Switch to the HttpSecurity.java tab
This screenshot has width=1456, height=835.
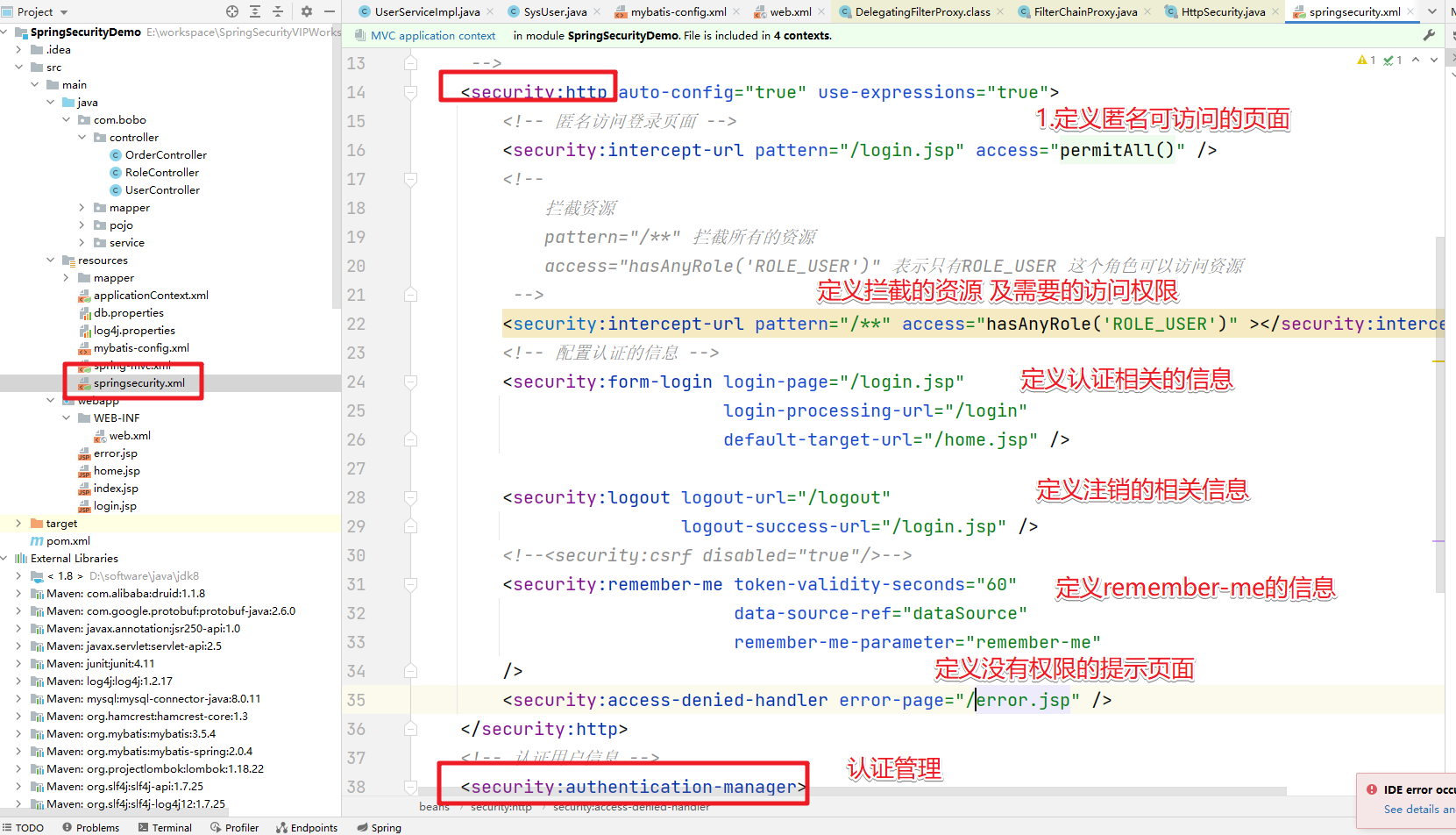[1222, 12]
